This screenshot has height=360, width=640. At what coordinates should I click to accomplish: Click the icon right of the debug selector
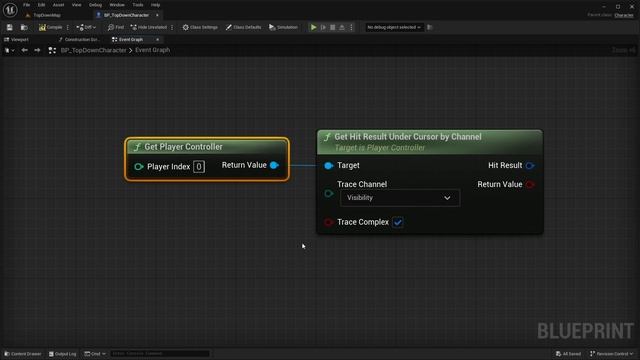coord(429,27)
